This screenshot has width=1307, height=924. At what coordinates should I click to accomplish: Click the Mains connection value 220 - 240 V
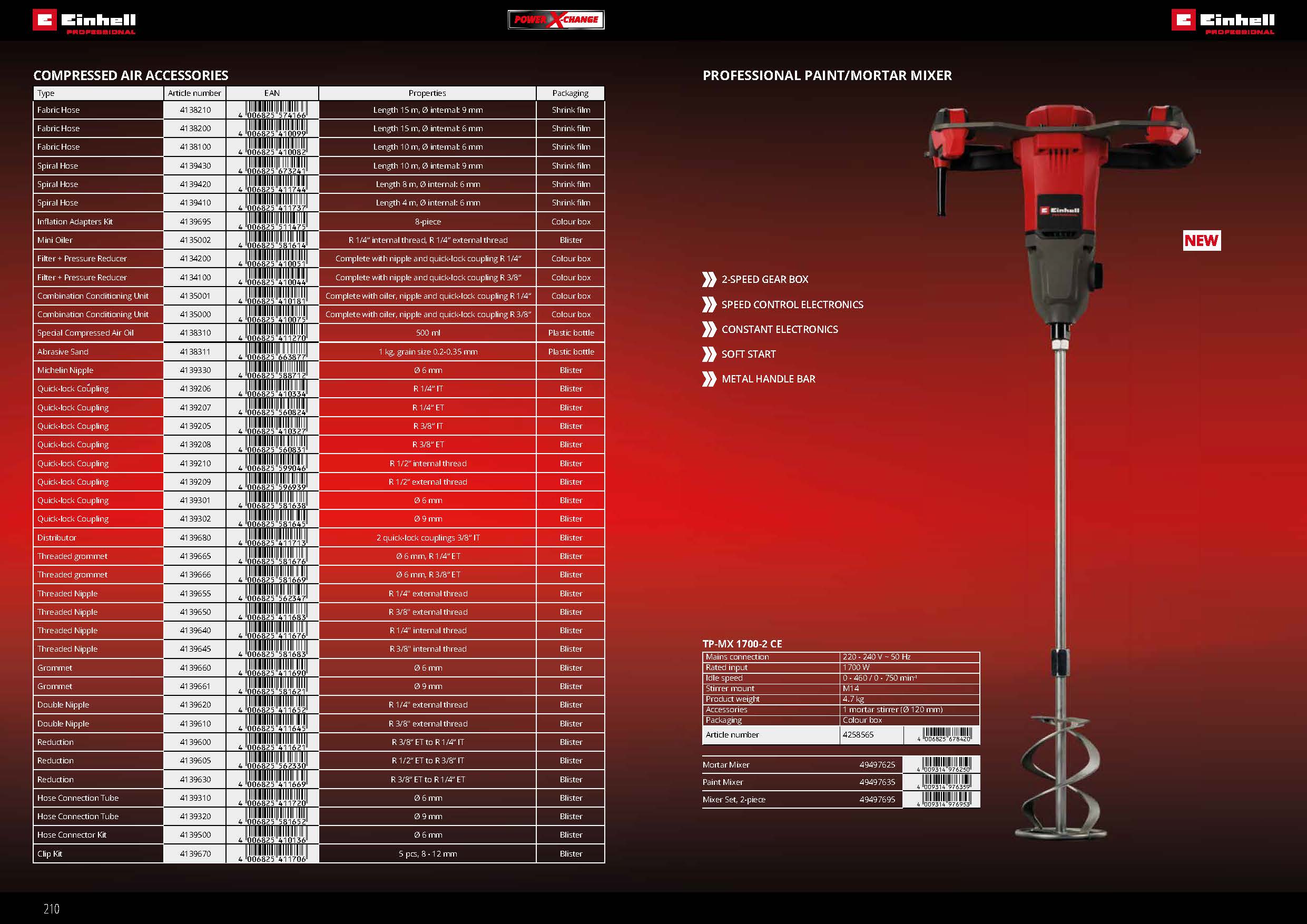877,657
